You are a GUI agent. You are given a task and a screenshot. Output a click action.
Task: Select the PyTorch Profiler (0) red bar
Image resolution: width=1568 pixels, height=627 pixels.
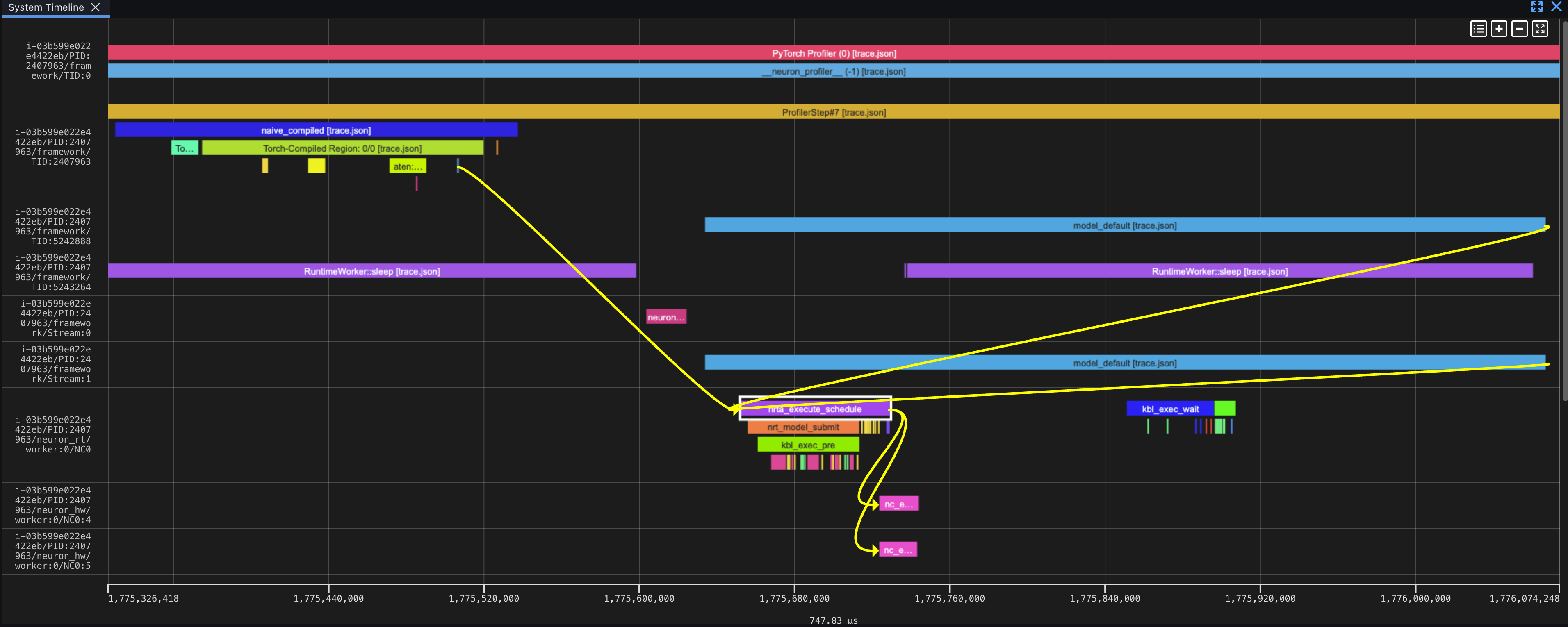tap(833, 53)
